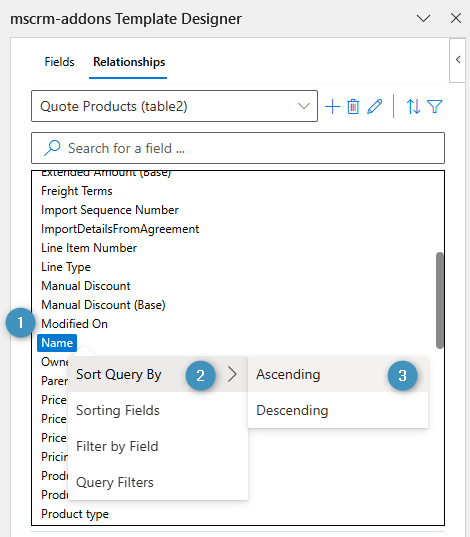
Task: Select the Line Item Number field
Action: (89, 248)
